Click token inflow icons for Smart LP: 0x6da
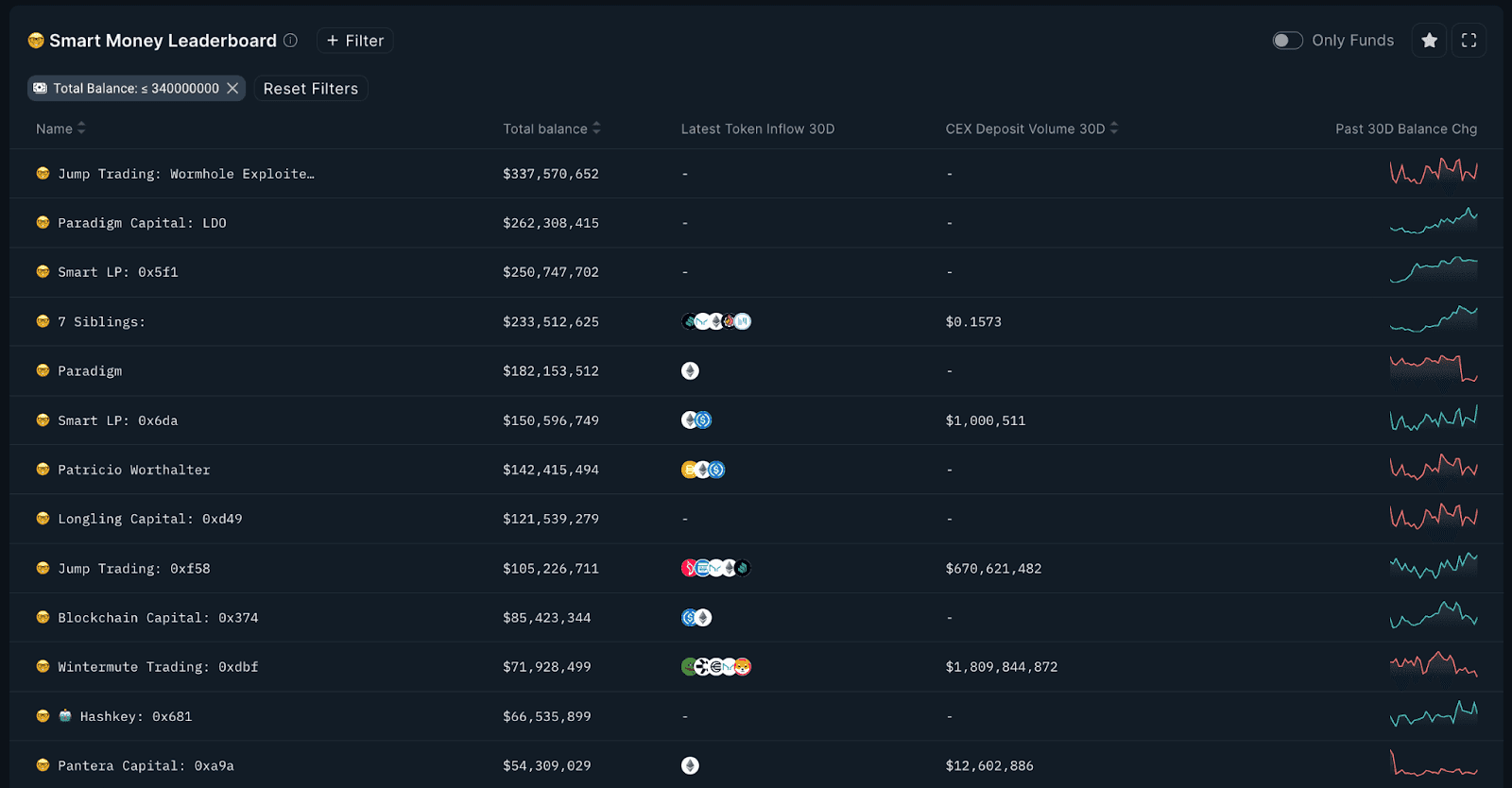The image size is (1512, 788). [696, 420]
